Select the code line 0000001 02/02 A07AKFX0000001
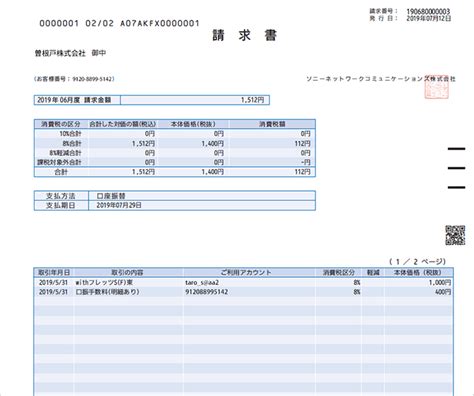The height and width of the screenshot is (396, 474). click(119, 23)
